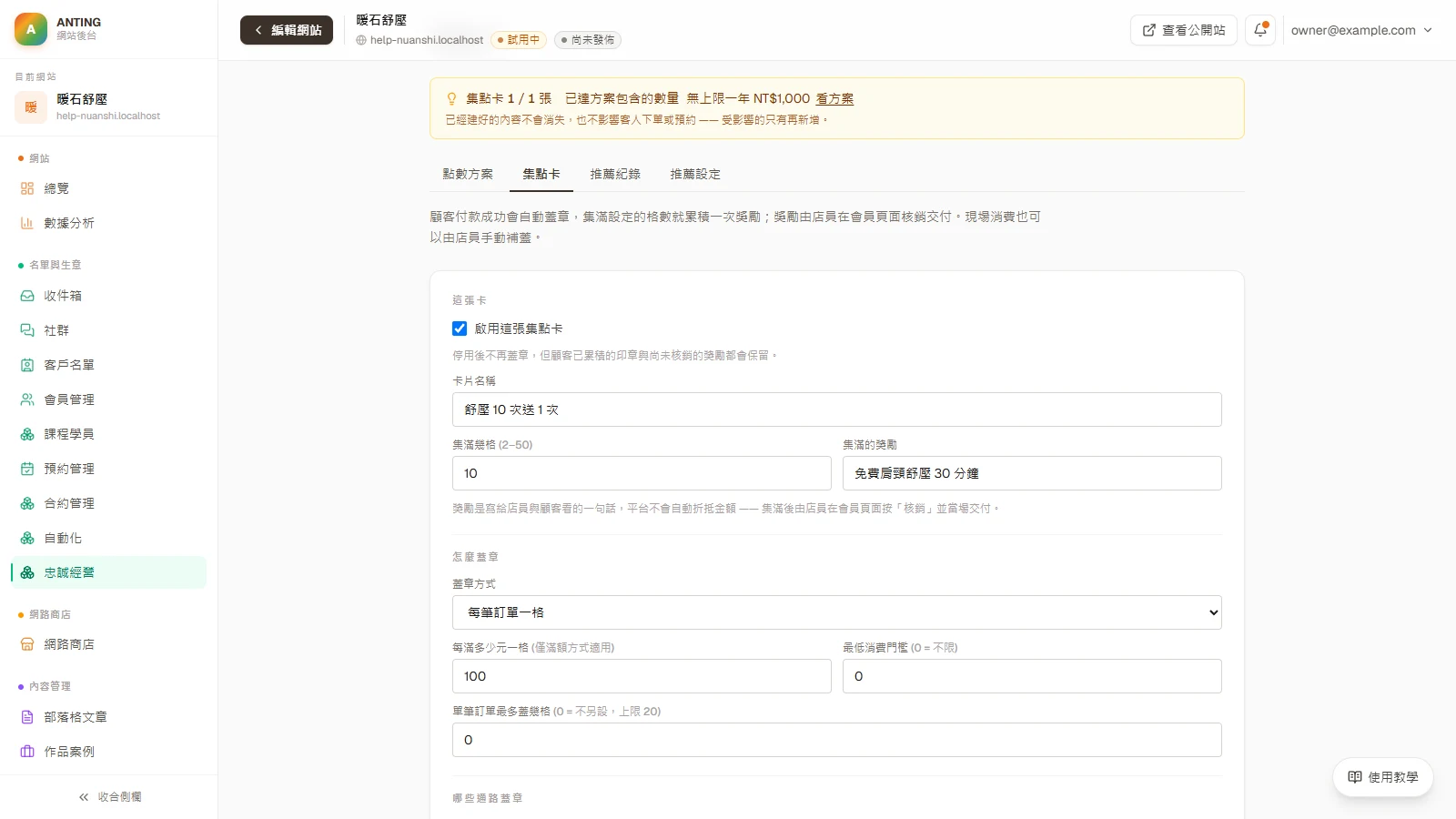This screenshot has height=819, width=1456.
Task: Click the 集滿的獎勵 text field
Action: [1032, 473]
